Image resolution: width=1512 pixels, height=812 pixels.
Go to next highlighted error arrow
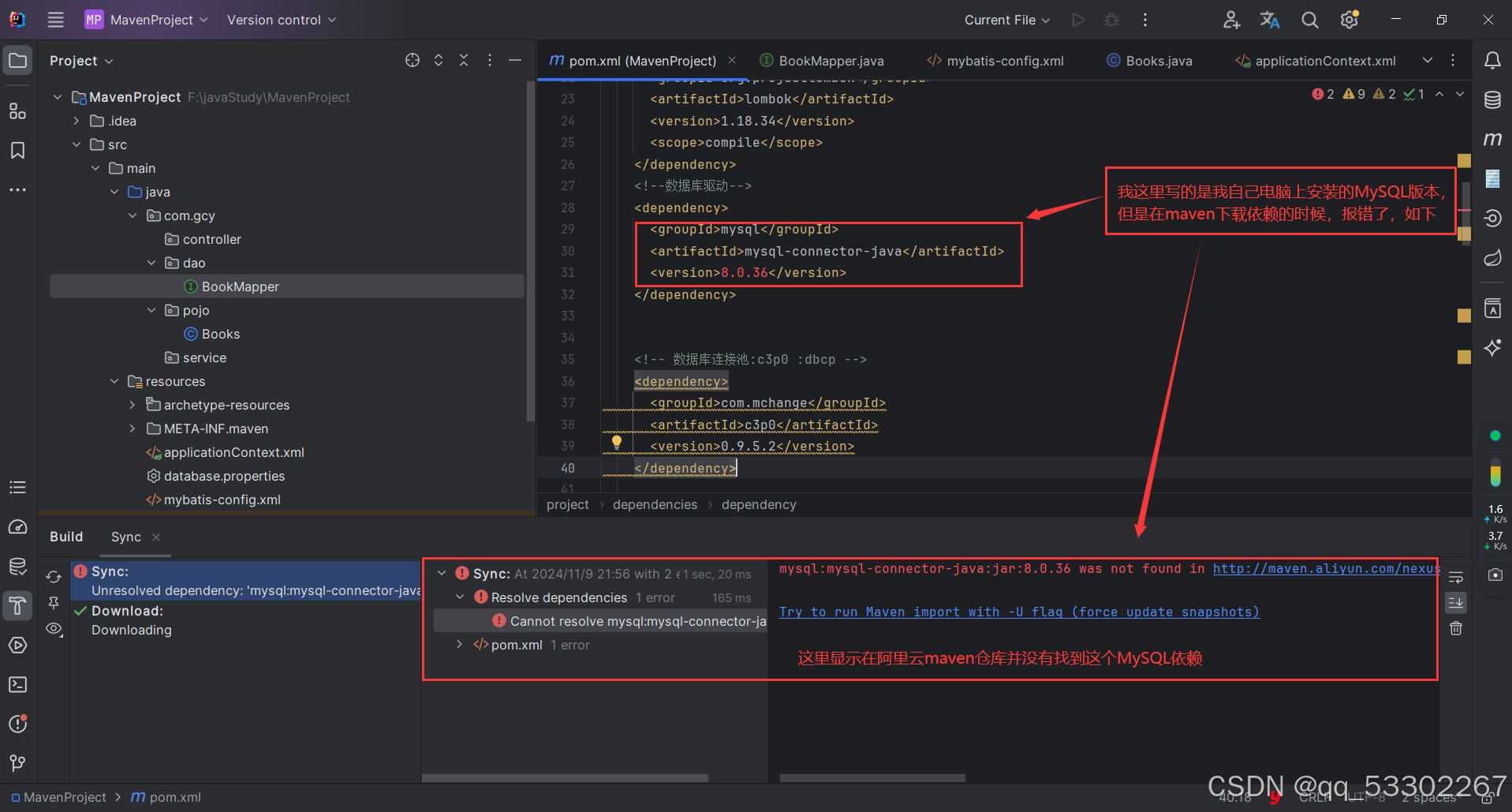coord(1460,94)
